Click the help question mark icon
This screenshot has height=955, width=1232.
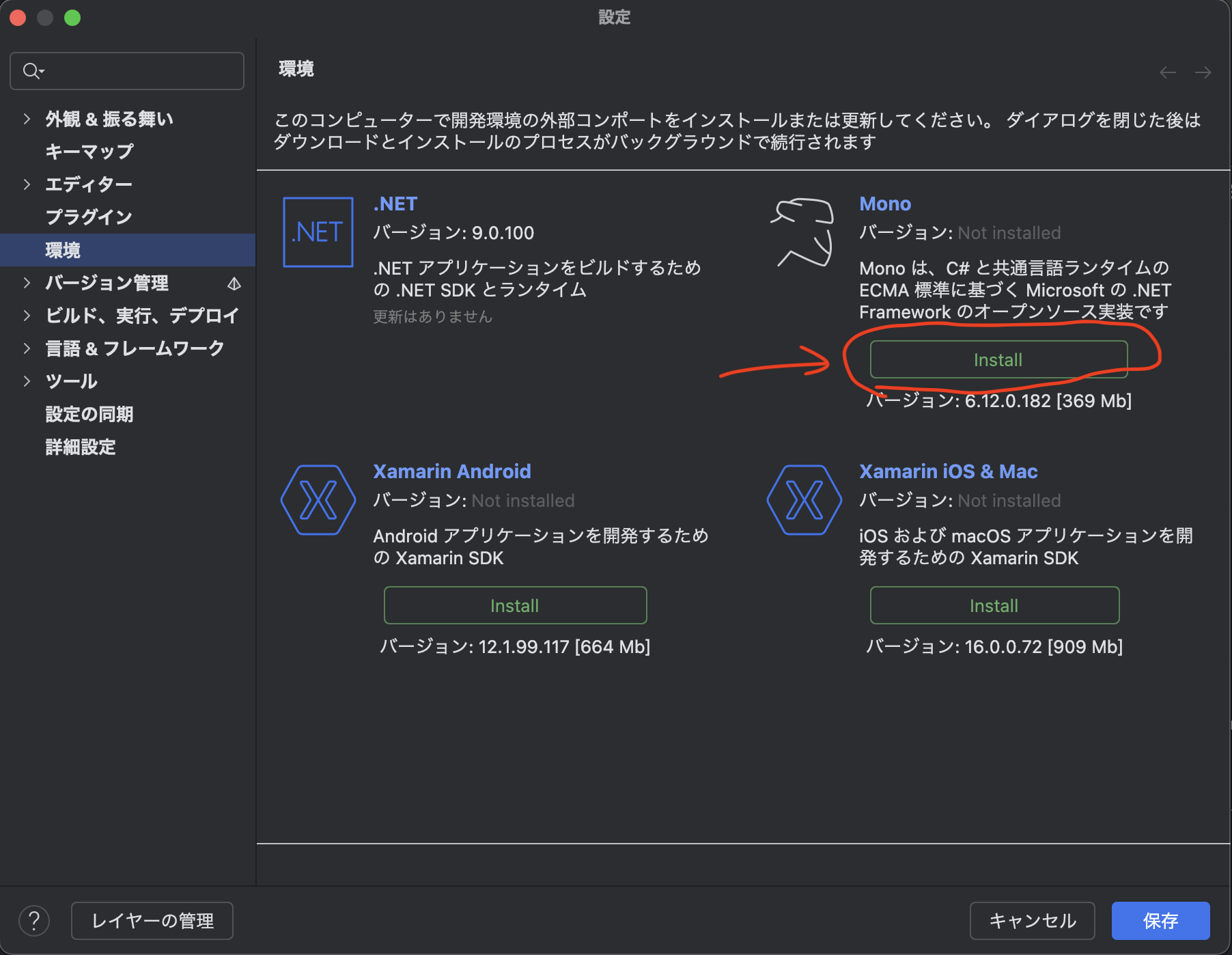35,920
